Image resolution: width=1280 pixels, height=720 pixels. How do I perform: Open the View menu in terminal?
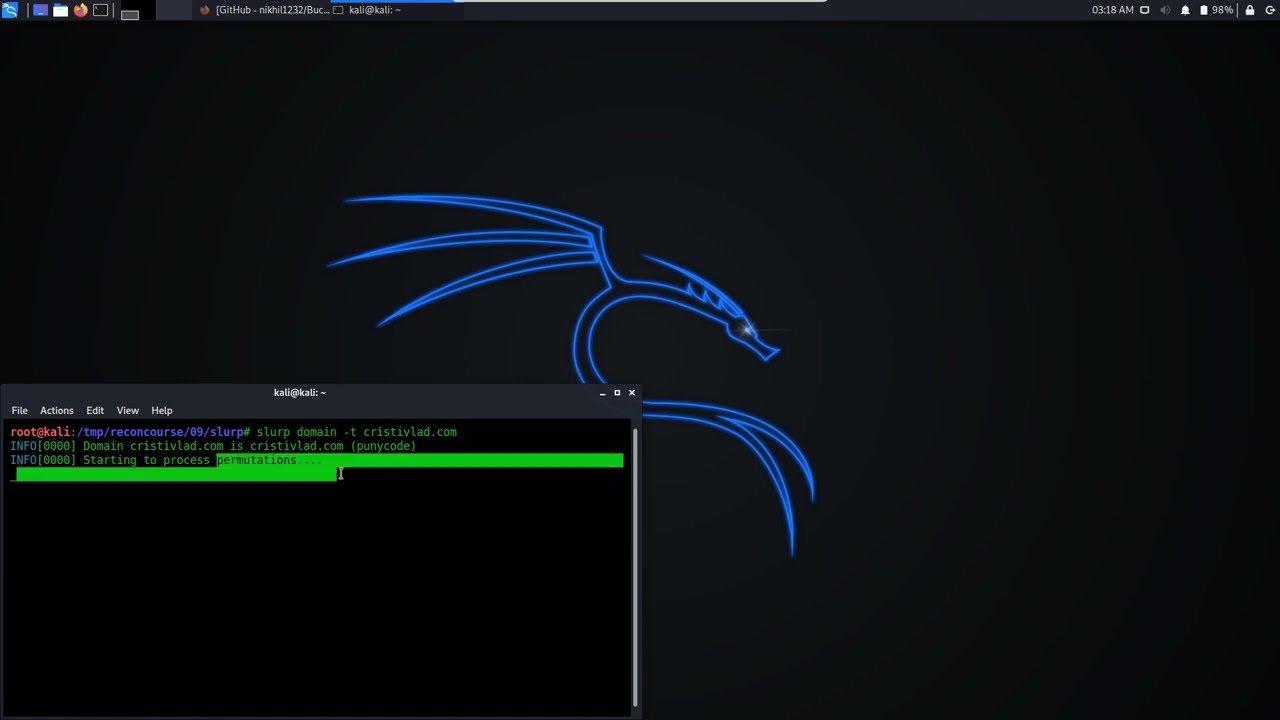127,410
